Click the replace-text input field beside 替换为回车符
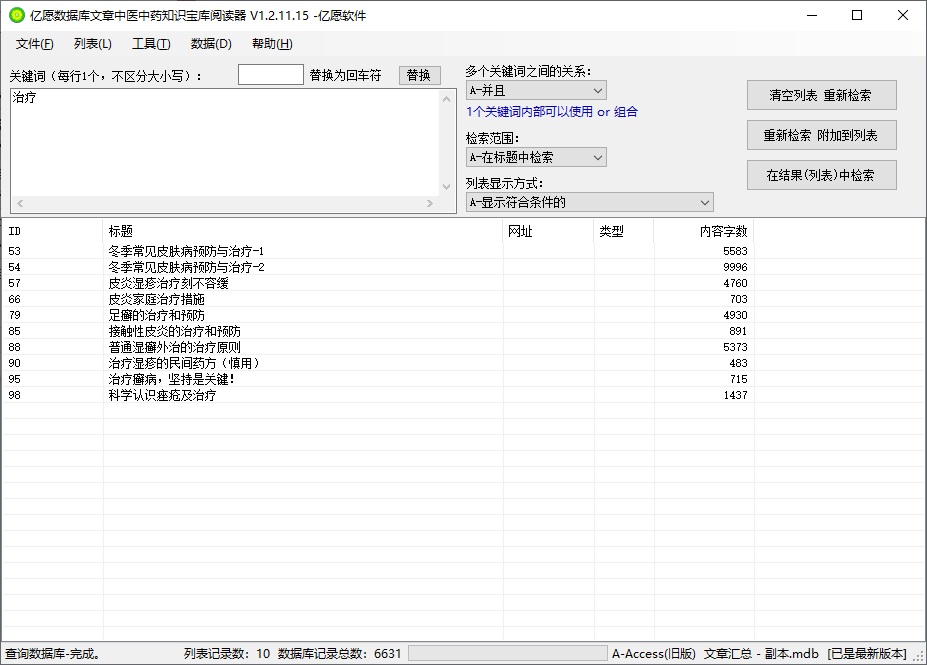This screenshot has height=665, width=927. [x=270, y=75]
